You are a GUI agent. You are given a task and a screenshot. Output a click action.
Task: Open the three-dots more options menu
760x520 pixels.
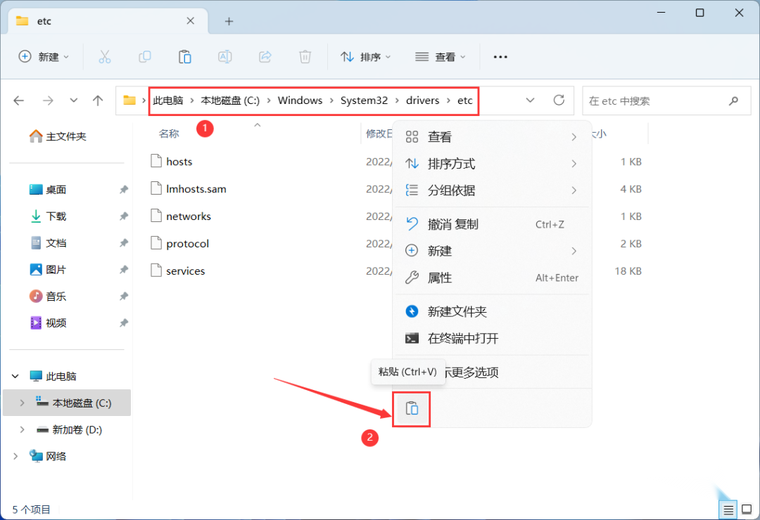pyautogui.click(x=500, y=57)
